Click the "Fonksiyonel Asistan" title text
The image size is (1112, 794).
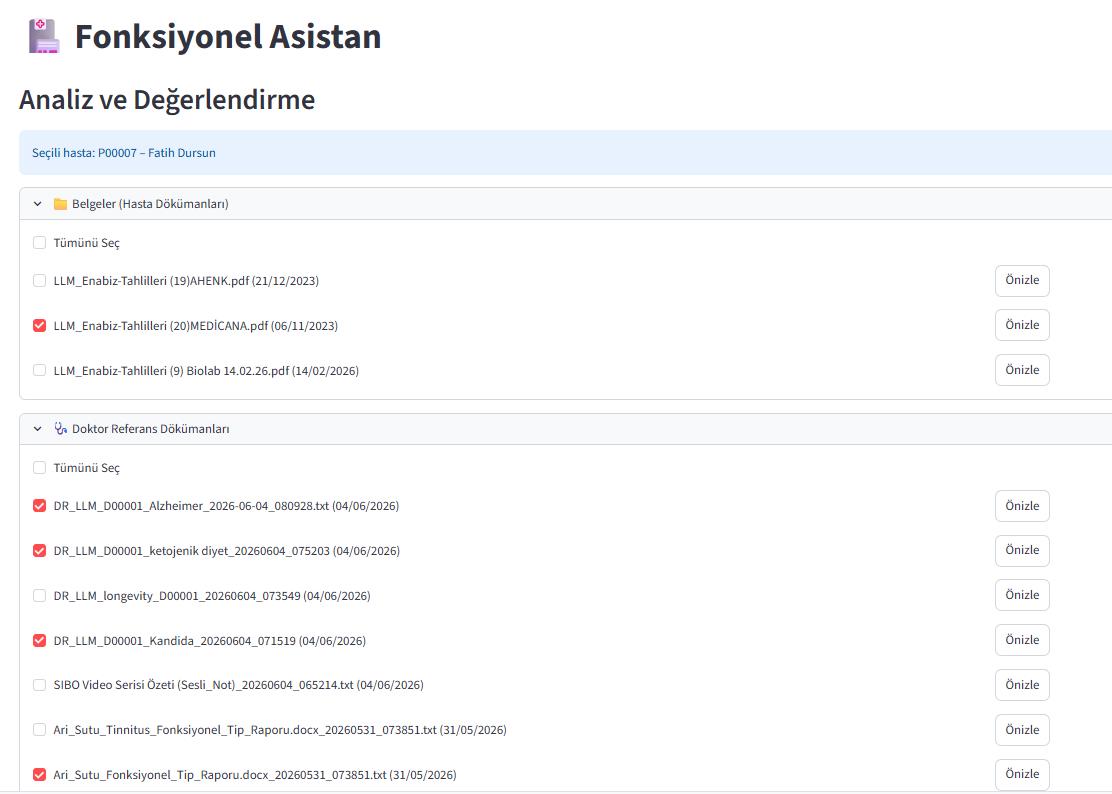pos(228,37)
